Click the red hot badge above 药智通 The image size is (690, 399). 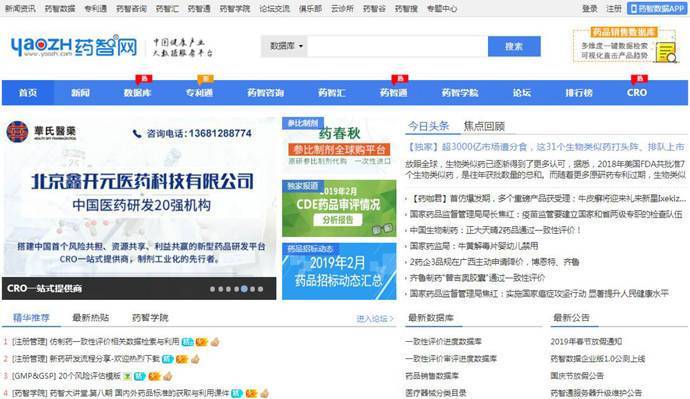click(x=400, y=79)
